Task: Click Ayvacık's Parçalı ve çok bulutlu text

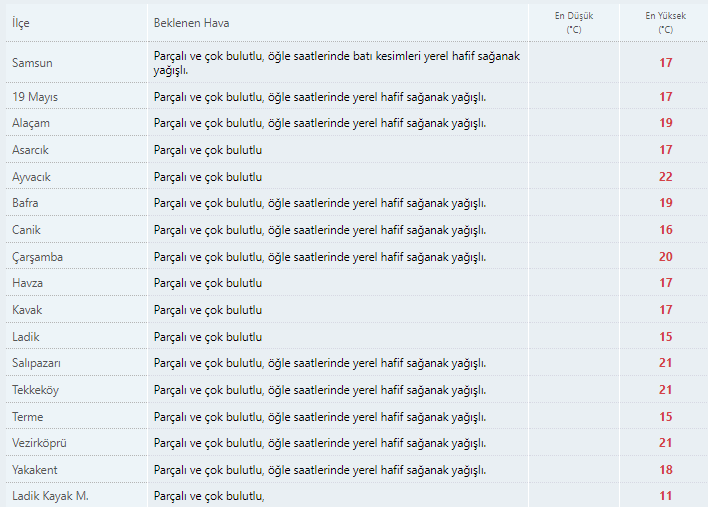Action: [x=208, y=177]
